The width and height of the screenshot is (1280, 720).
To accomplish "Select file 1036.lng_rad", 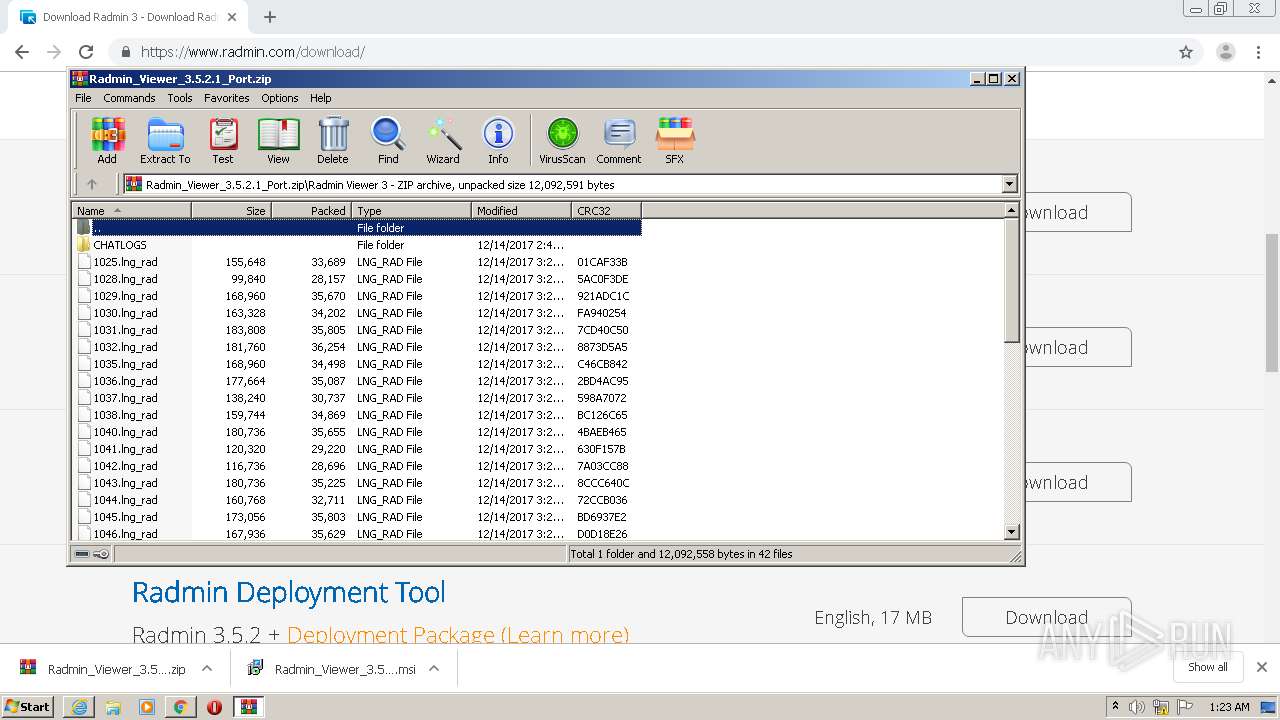I will point(356,381).
